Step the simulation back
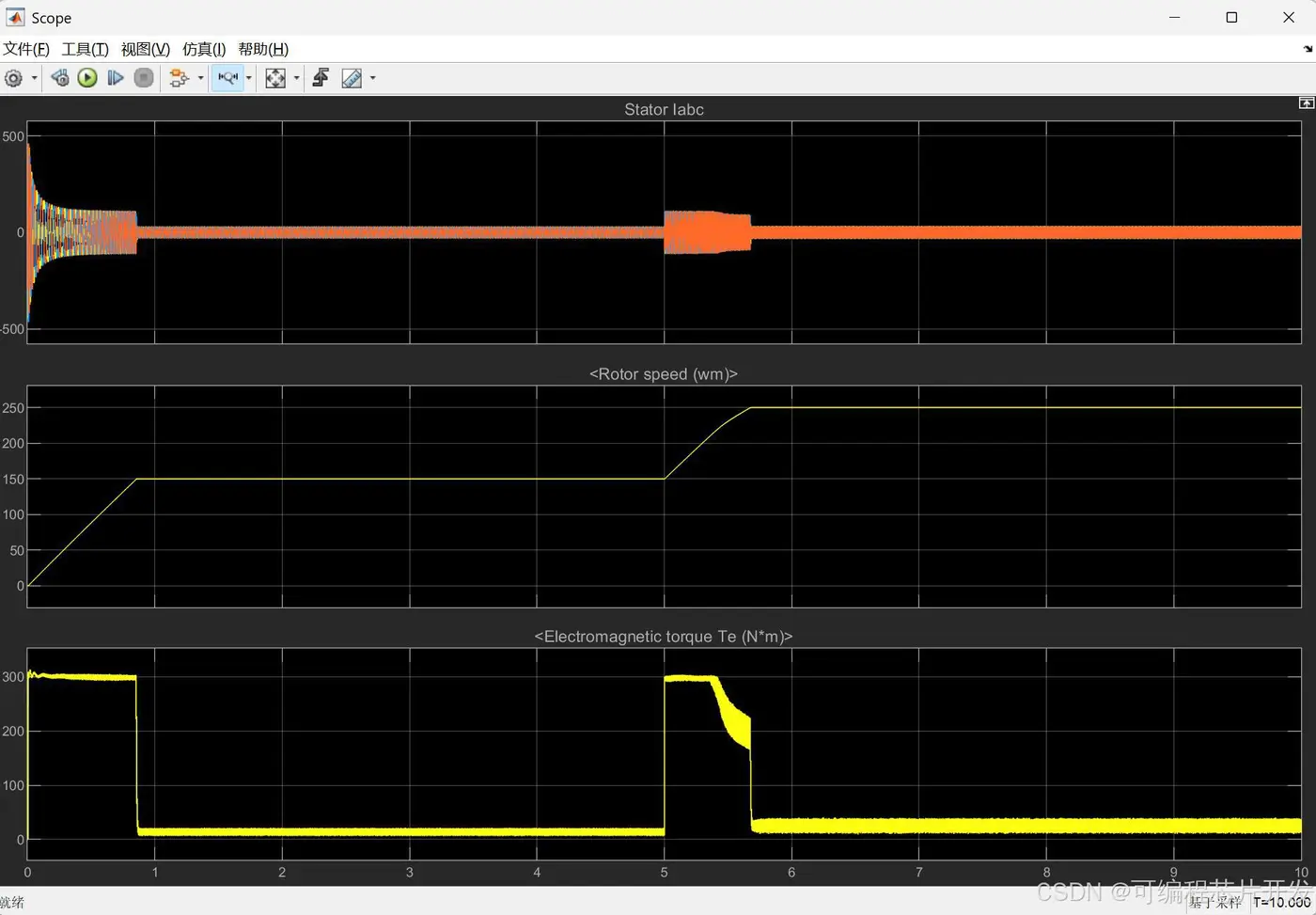Viewport: 1316px width, 915px height. (60, 78)
